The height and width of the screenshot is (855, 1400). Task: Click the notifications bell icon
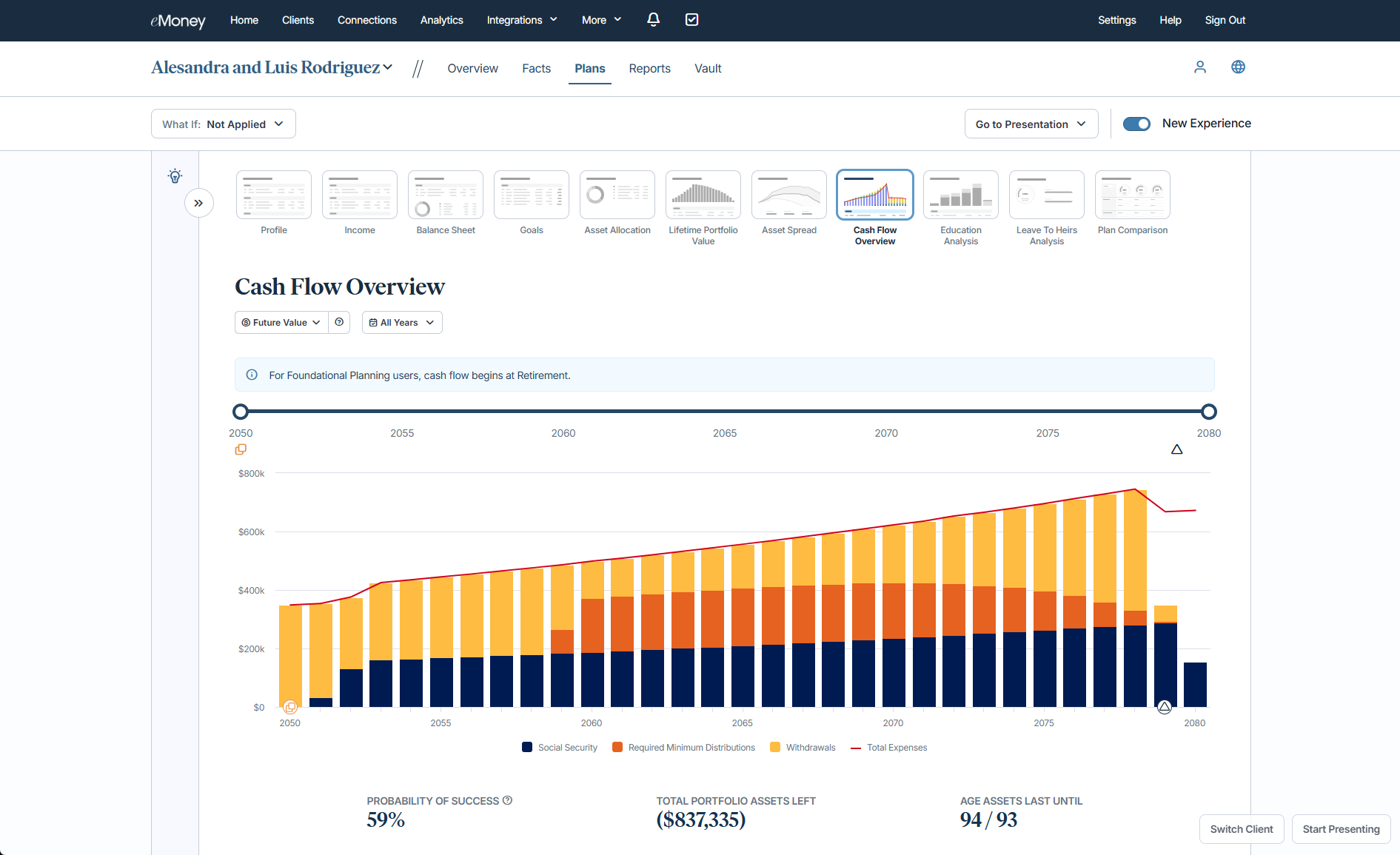[653, 20]
